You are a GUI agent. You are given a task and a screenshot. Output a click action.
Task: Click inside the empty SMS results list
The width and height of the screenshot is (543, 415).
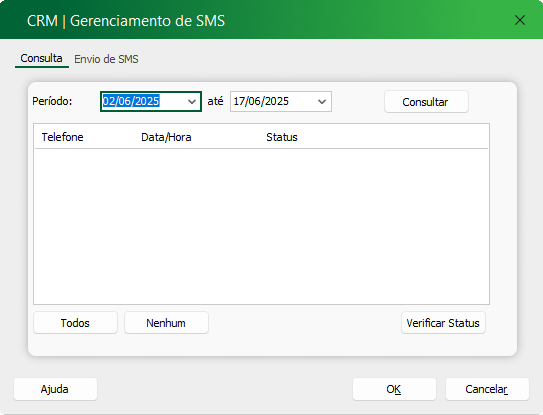tap(261, 227)
